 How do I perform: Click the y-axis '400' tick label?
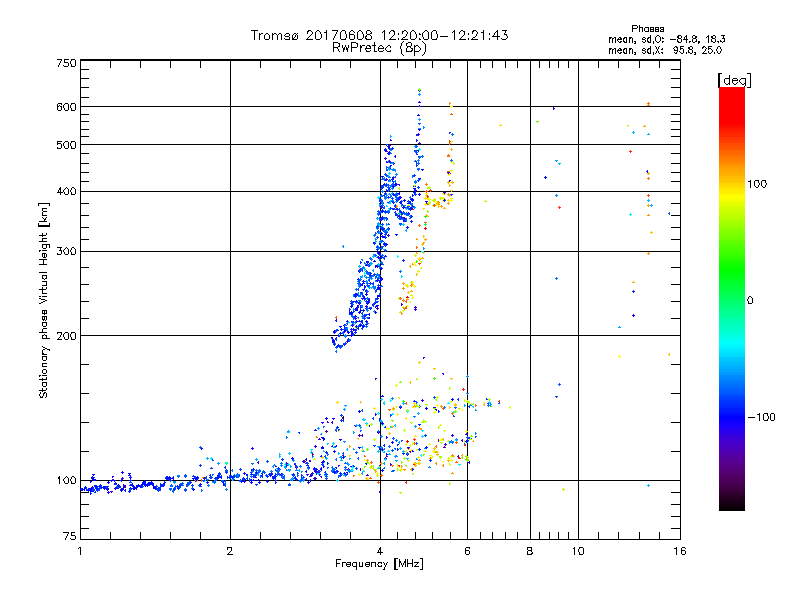67,192
